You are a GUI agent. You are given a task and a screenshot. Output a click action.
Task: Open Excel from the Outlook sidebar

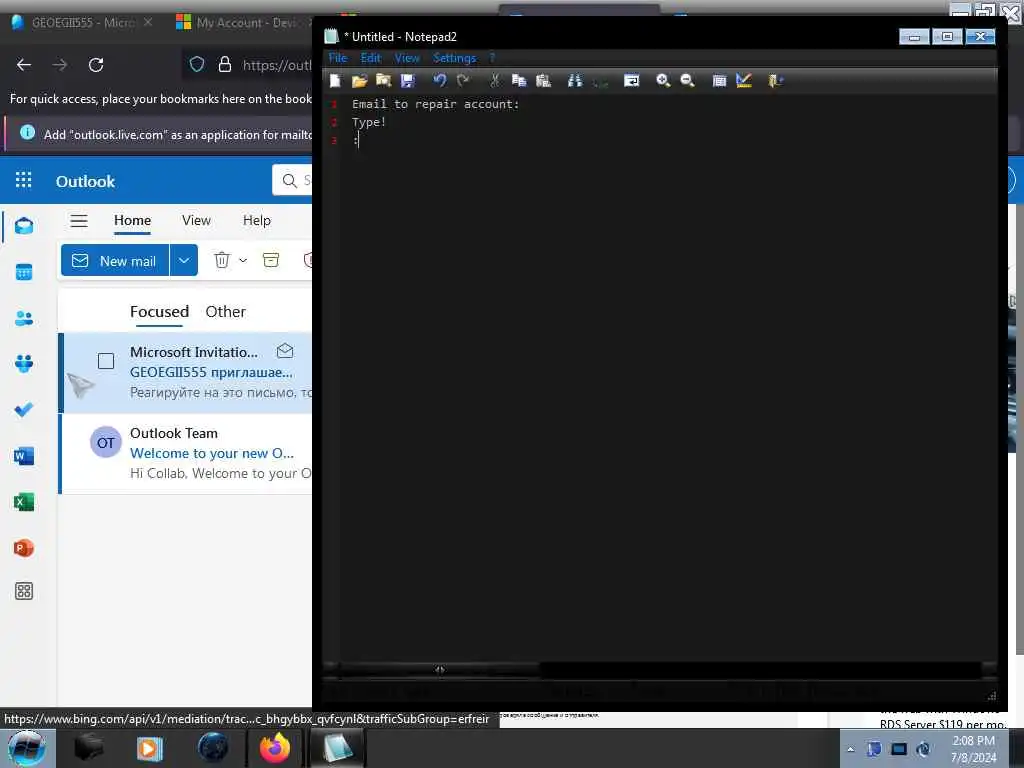coord(24,502)
